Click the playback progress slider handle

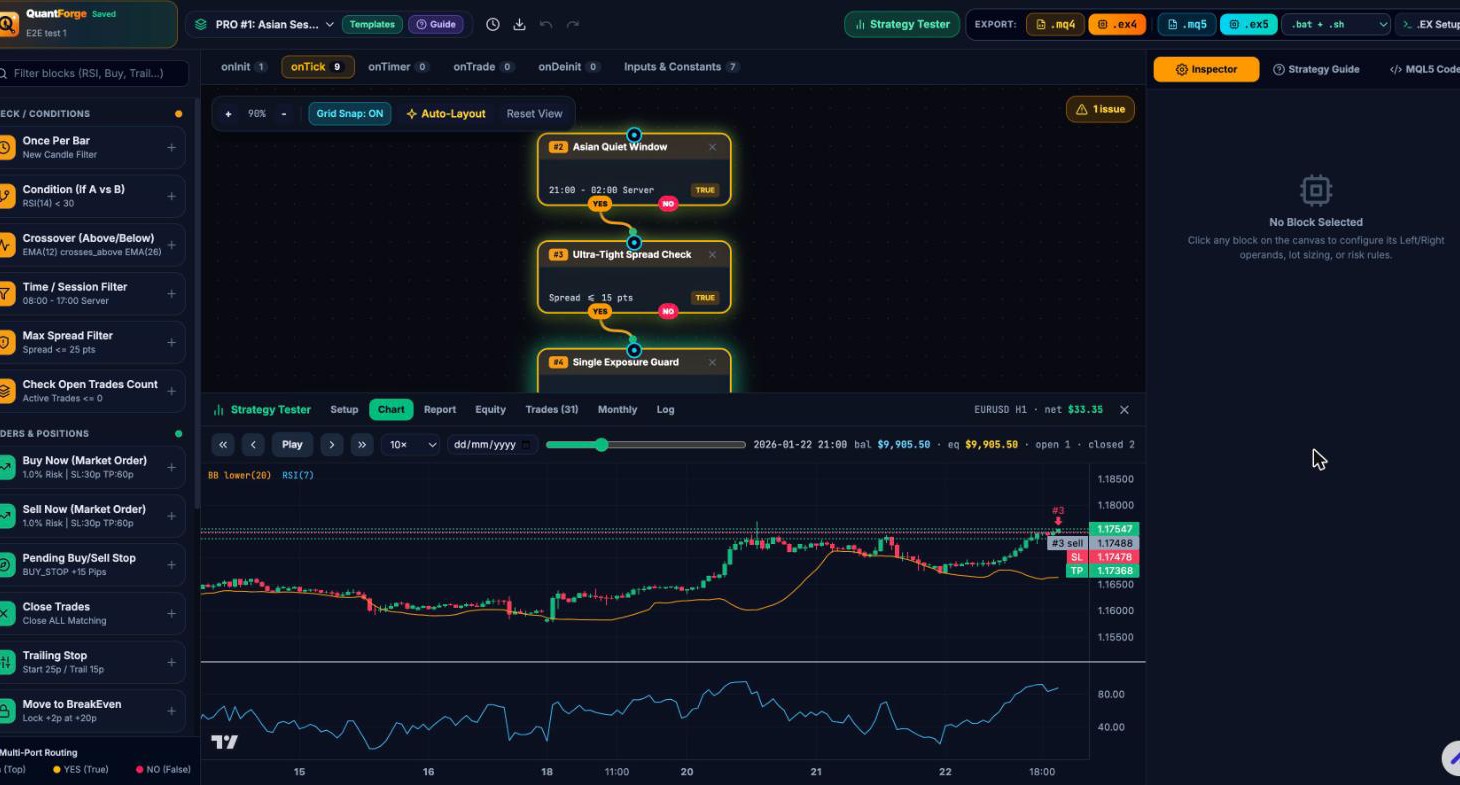[x=601, y=445]
